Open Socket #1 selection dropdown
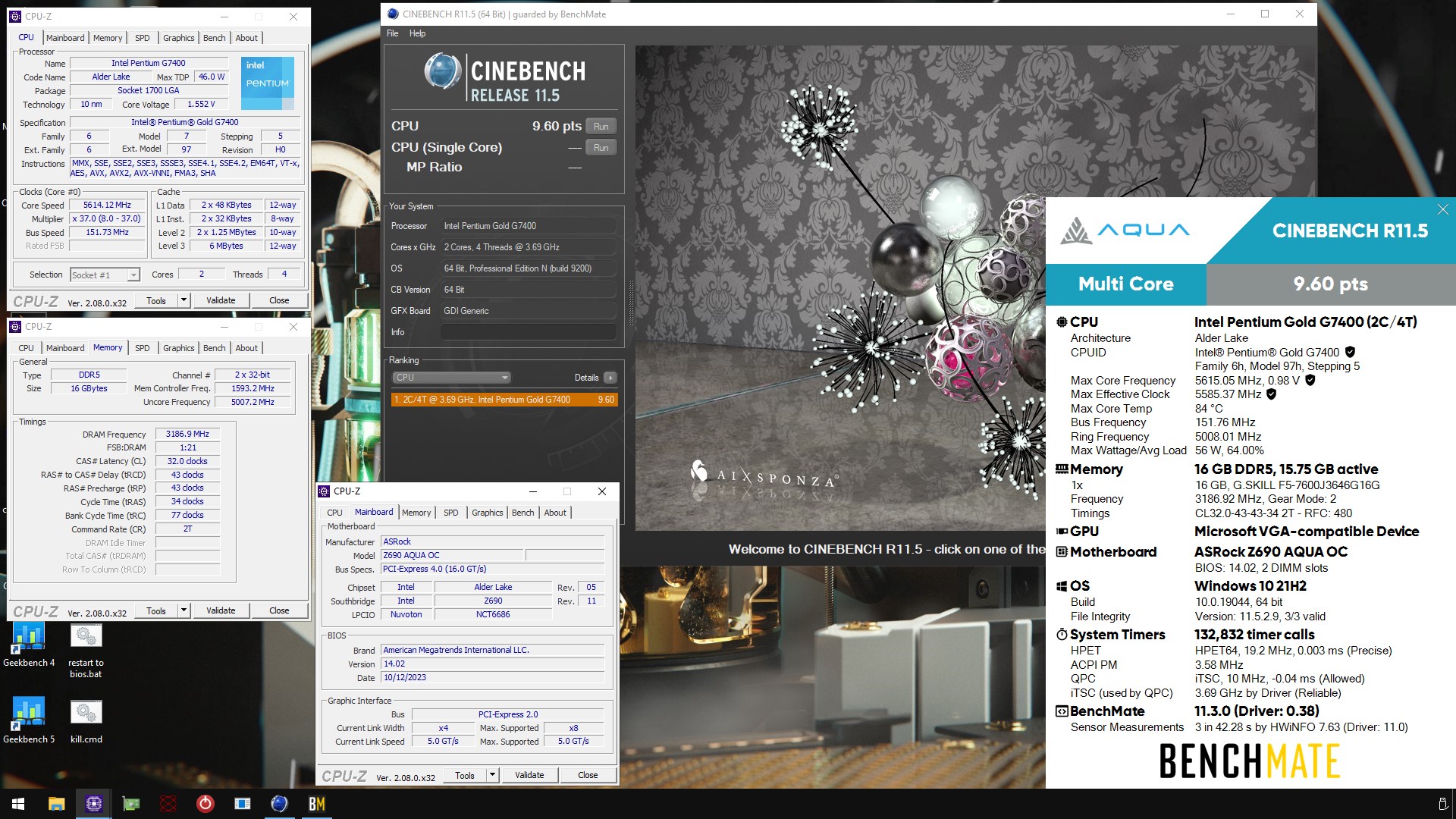The width and height of the screenshot is (1456, 819). tap(105, 275)
